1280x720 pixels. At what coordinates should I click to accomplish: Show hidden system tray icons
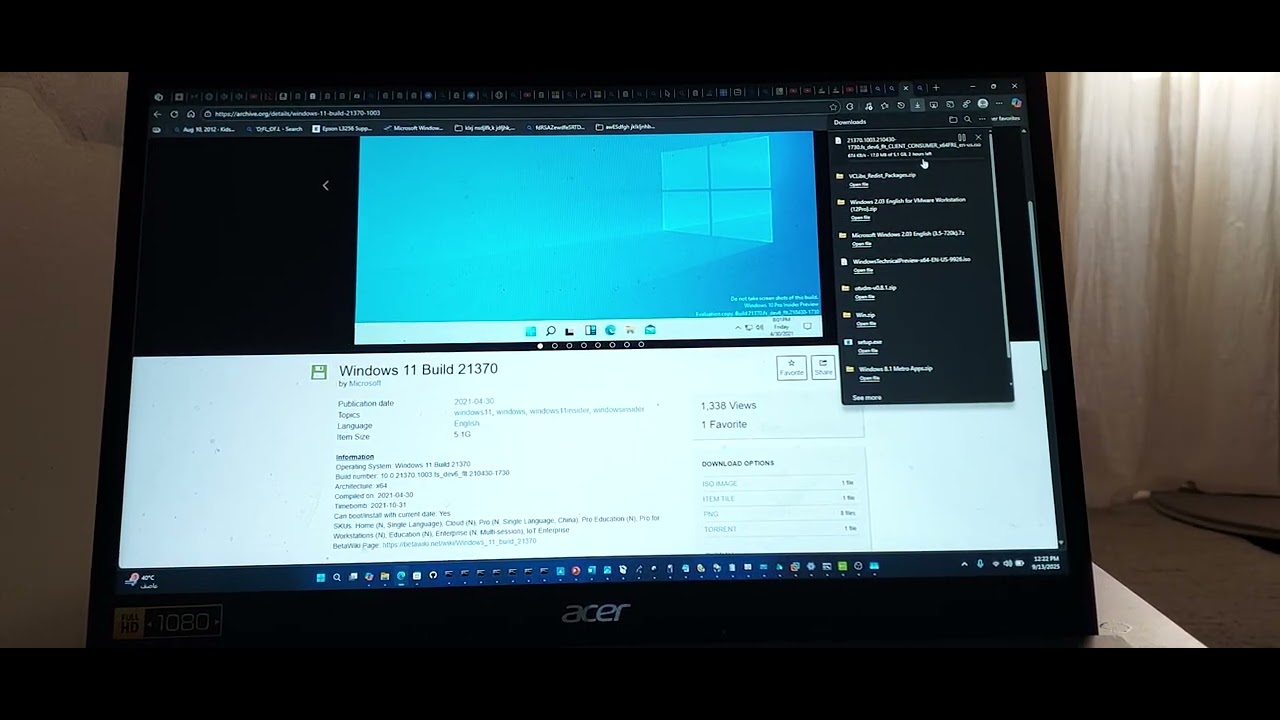tap(965, 564)
